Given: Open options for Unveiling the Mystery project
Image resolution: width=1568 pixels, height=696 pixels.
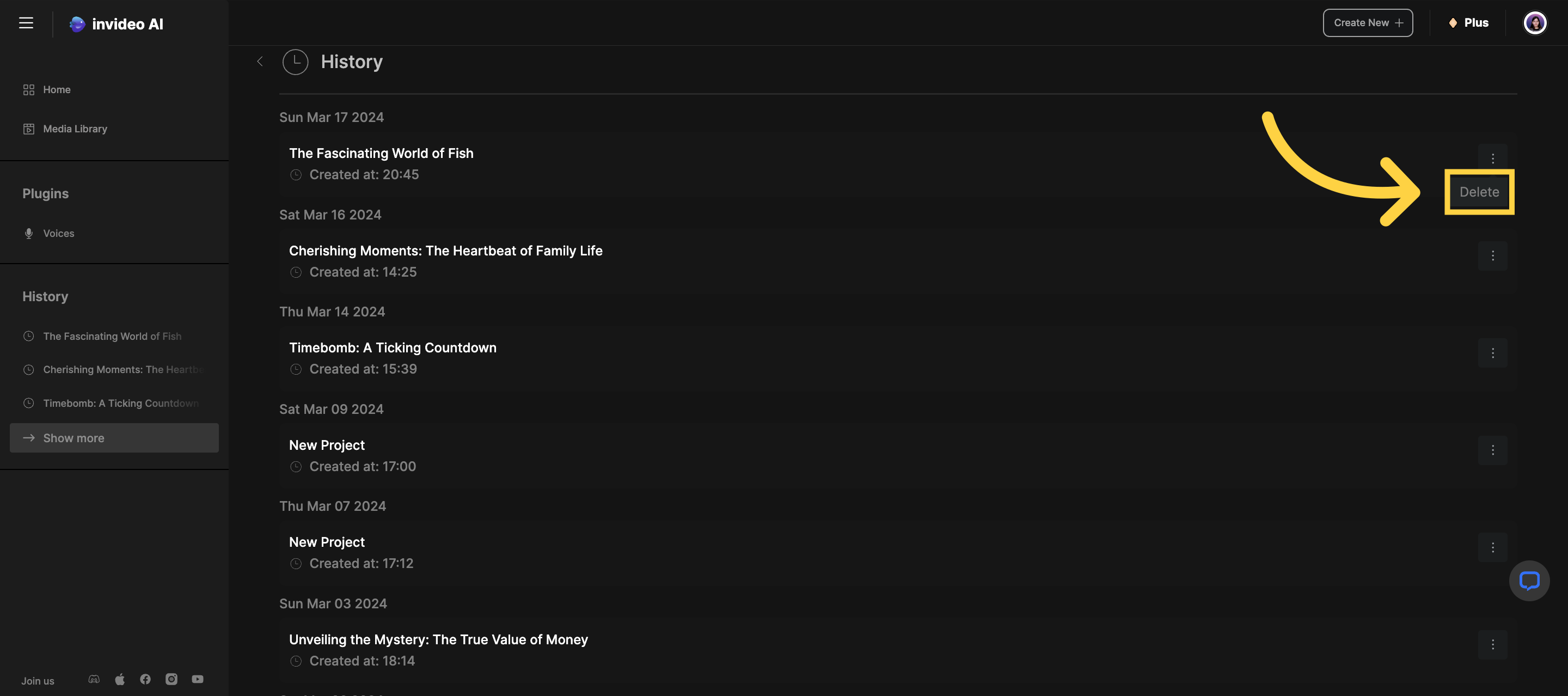Looking at the screenshot, I should pyautogui.click(x=1492, y=644).
